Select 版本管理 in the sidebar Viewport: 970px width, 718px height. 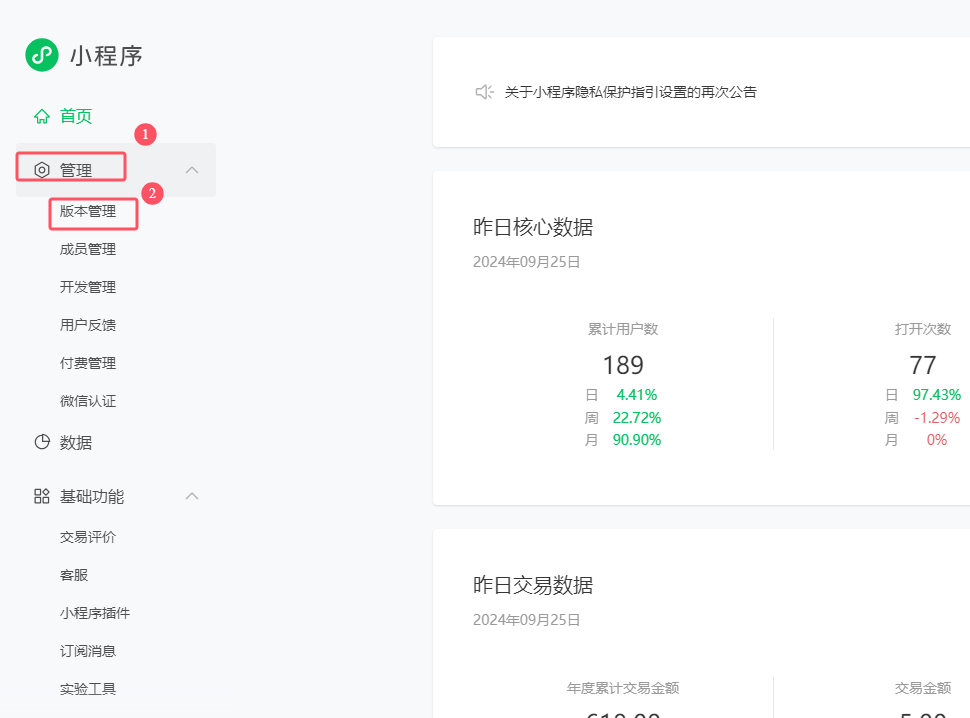coord(88,211)
